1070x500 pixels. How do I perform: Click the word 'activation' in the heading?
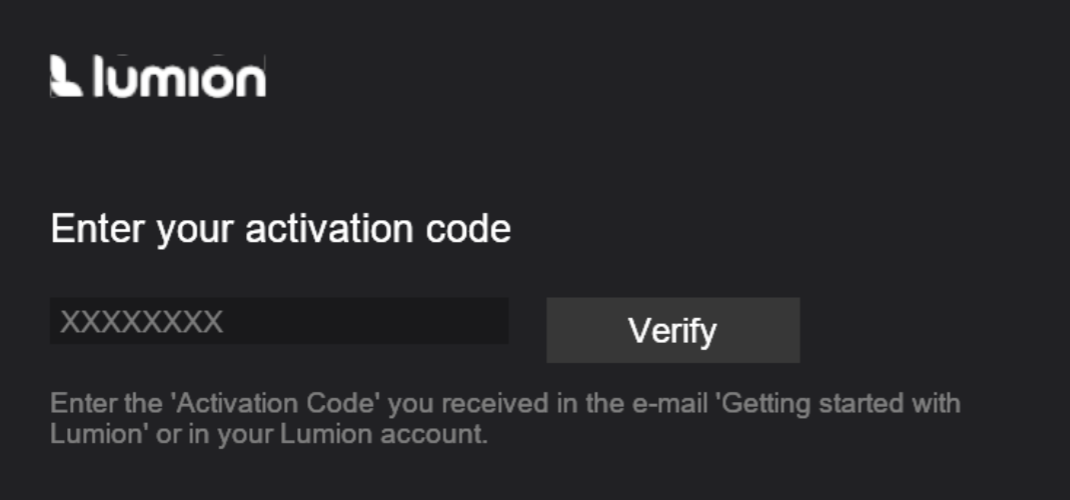[x=330, y=228]
